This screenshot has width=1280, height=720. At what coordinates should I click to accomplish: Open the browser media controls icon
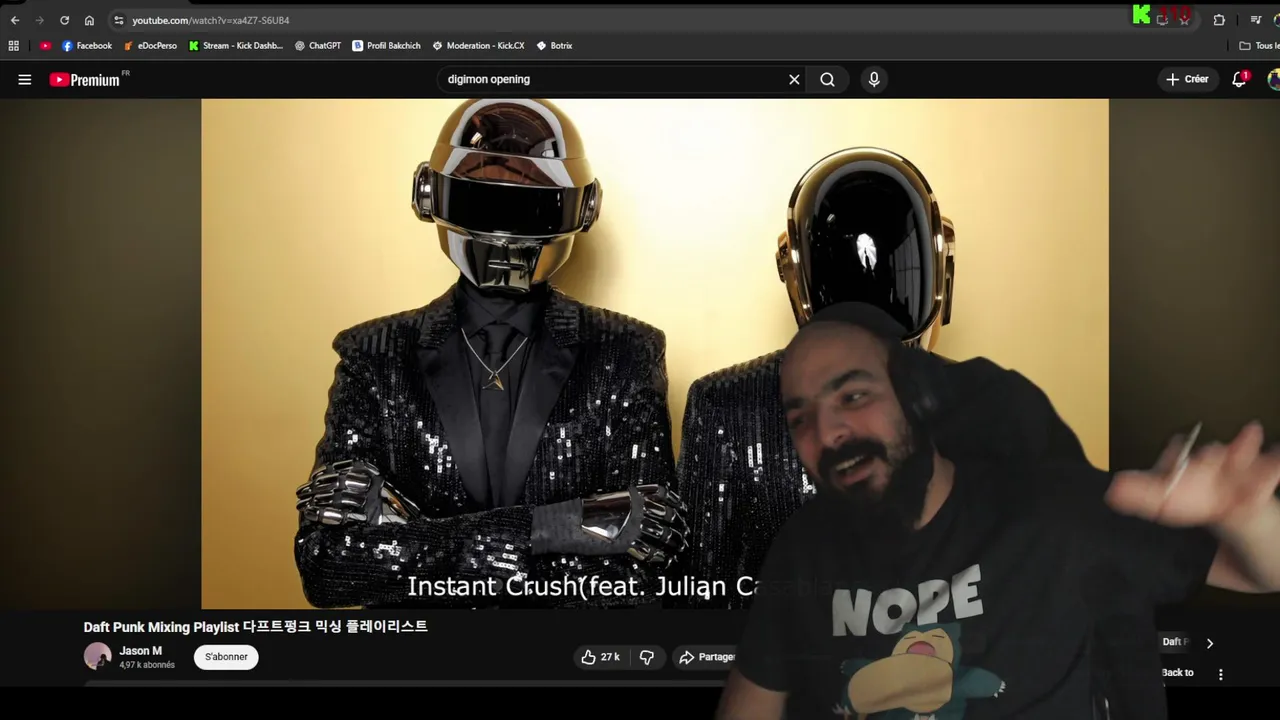pos(1256,20)
